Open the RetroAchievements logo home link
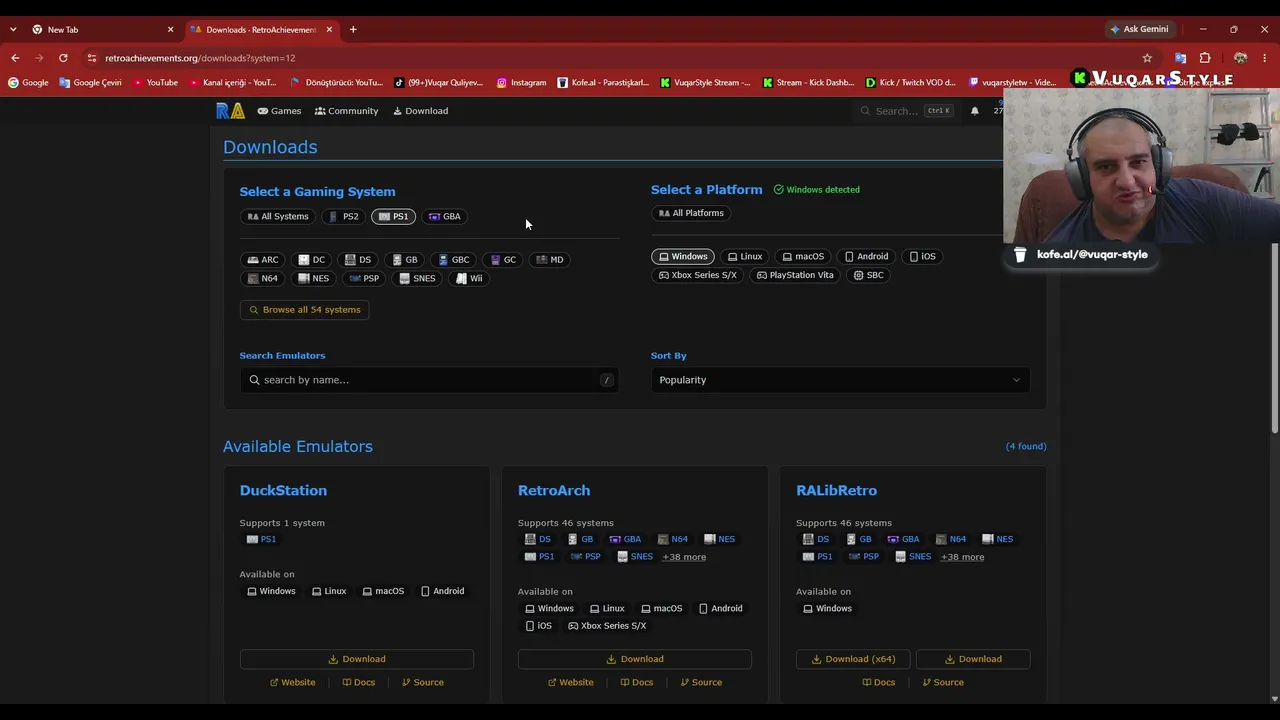Viewport: 1280px width, 720px height. [230, 111]
